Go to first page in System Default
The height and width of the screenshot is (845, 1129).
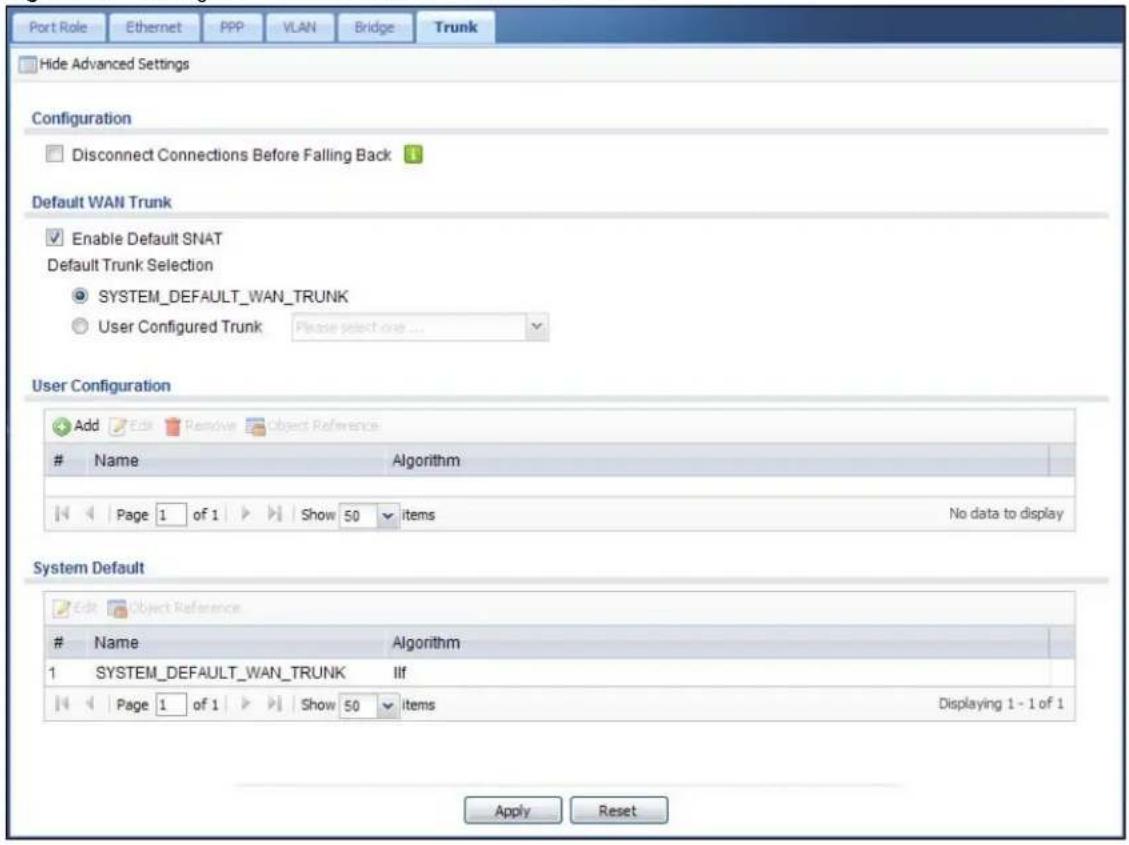(63, 704)
